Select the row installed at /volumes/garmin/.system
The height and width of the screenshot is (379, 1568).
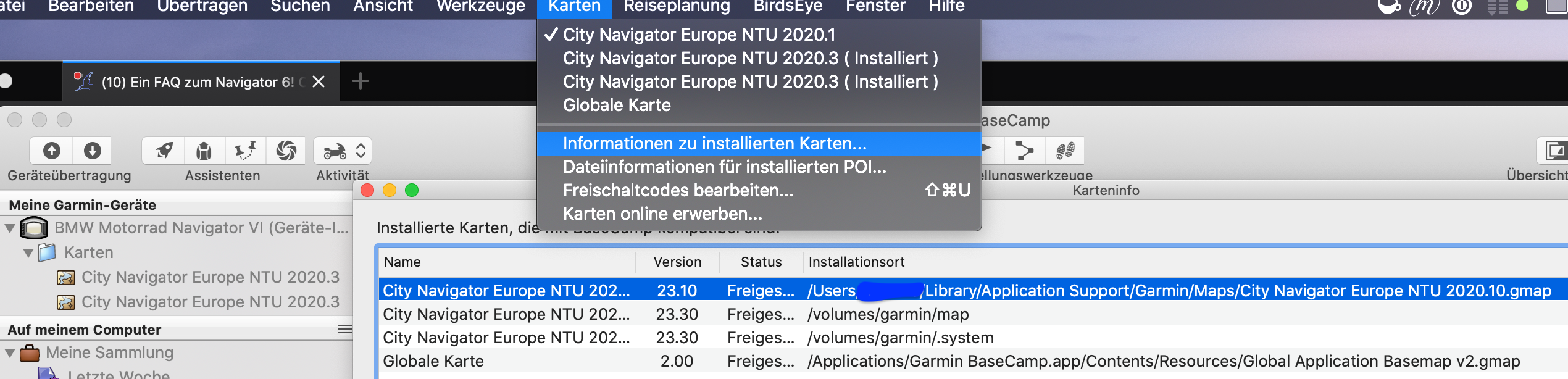click(x=974, y=338)
